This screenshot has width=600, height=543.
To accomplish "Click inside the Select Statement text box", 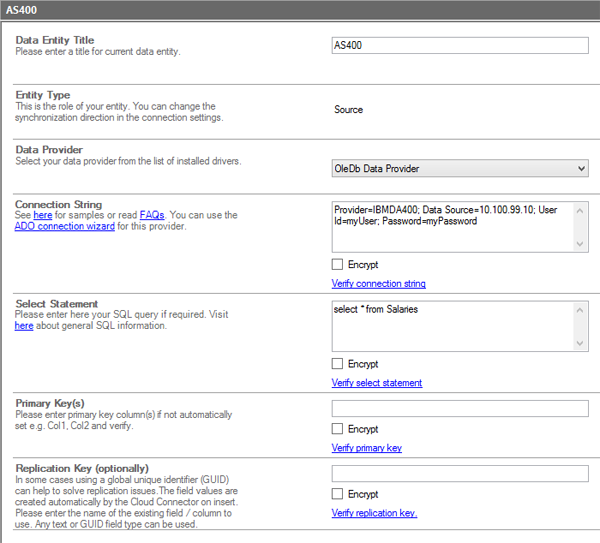I will [x=450, y=326].
